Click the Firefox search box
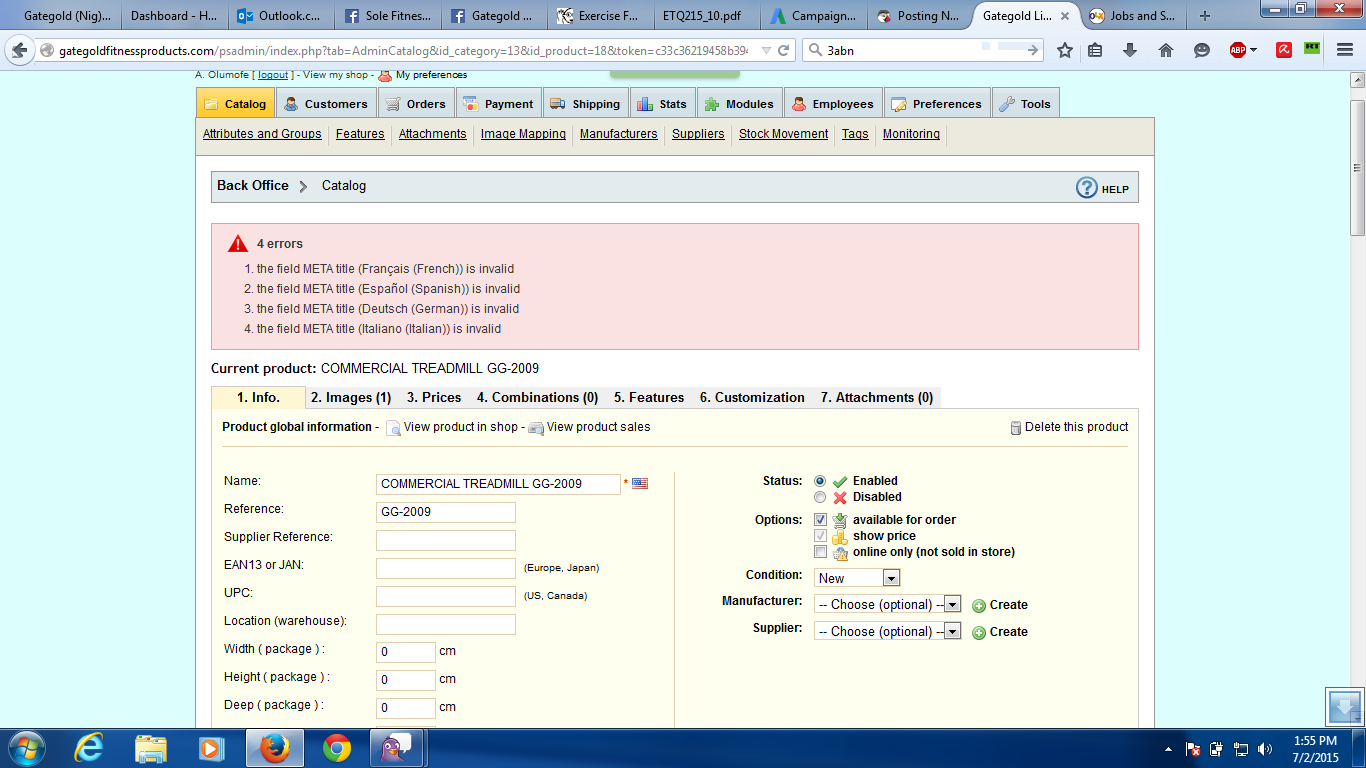Screen dimensions: 1366x768 920,50
